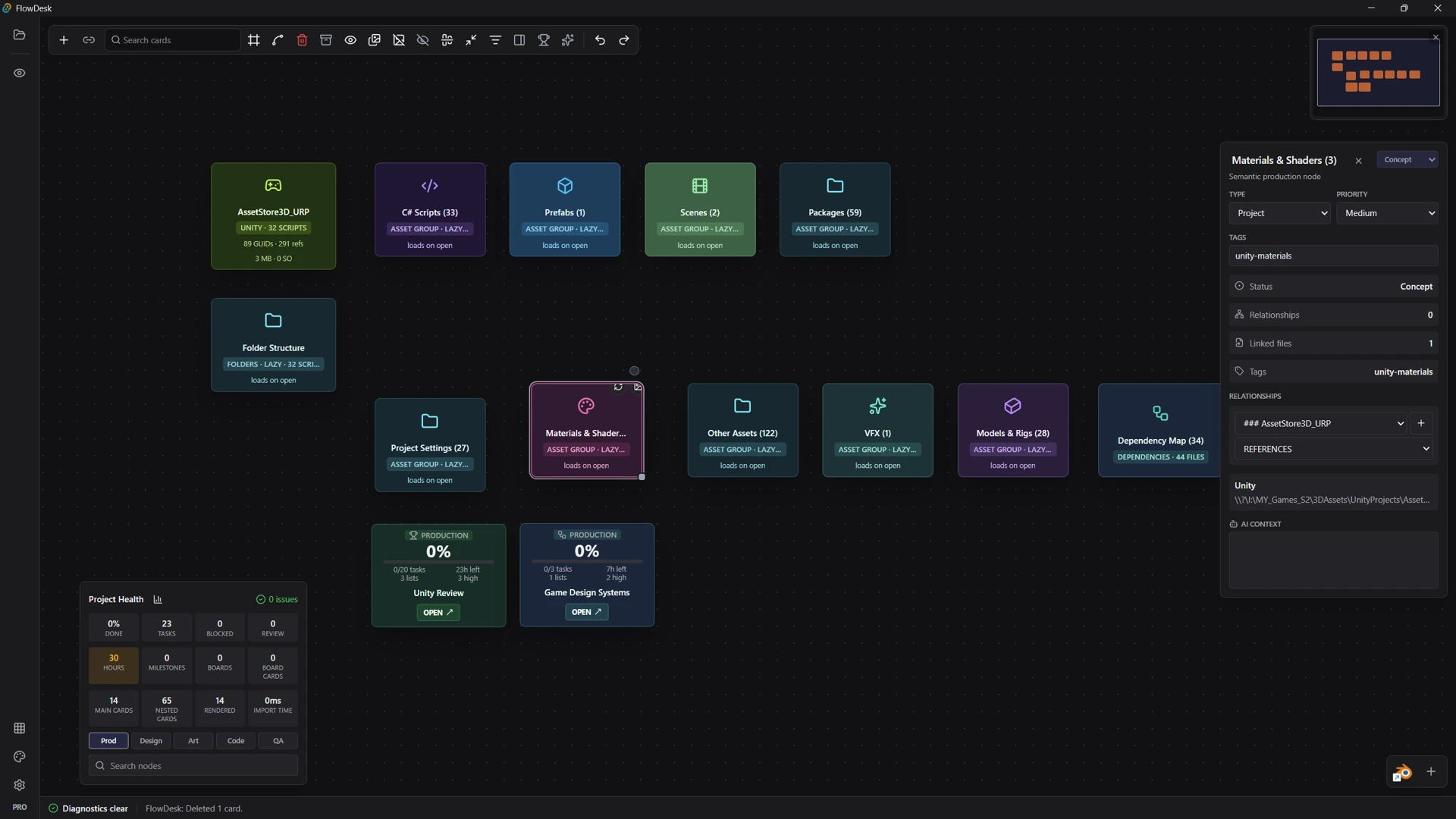Toggle the refresh icon on Materials & Shaders card

click(x=618, y=388)
